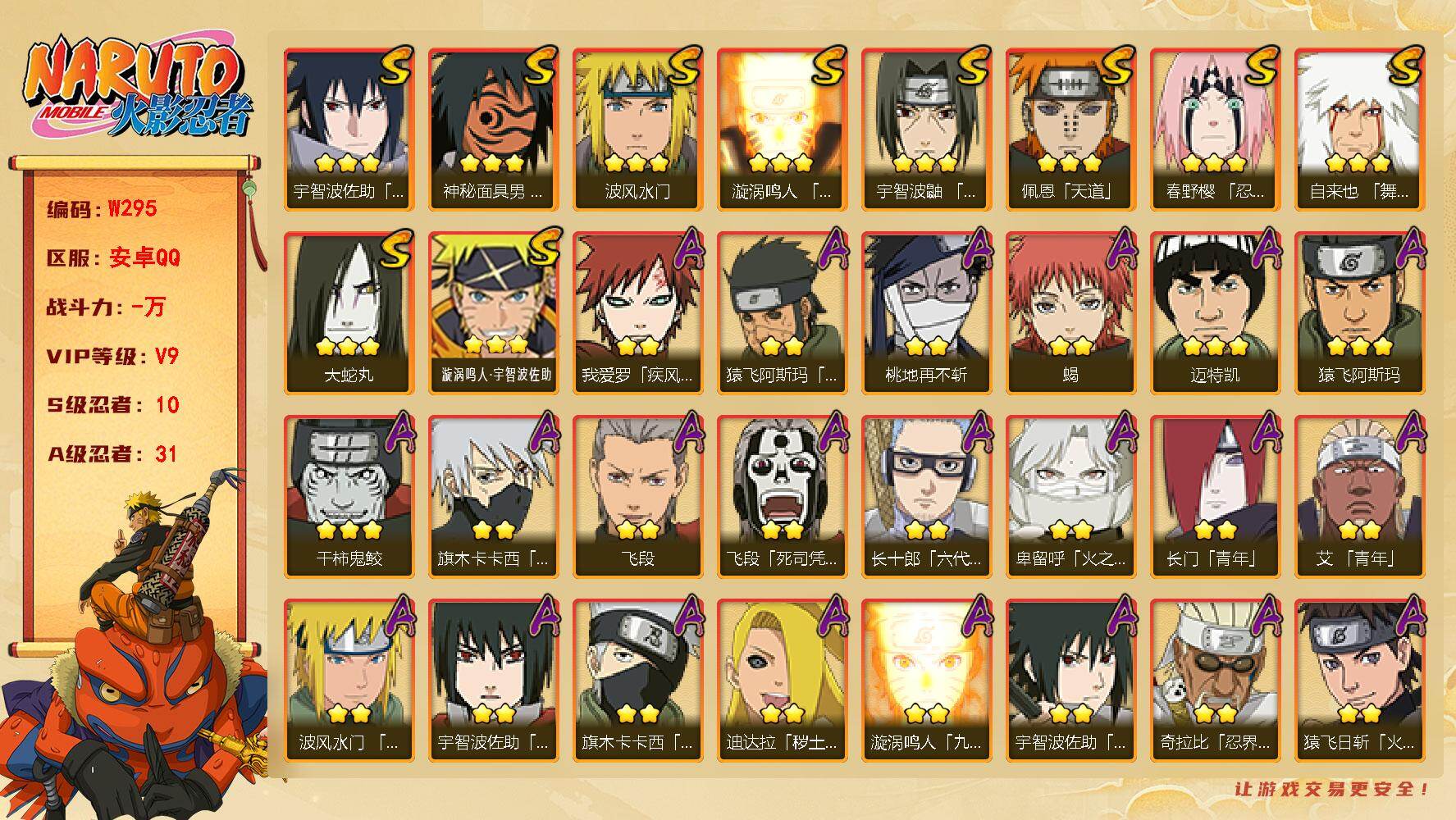Image resolution: width=1456 pixels, height=820 pixels.
Task: Click the three stars on 春野樱 card
Action: [x=1215, y=163]
